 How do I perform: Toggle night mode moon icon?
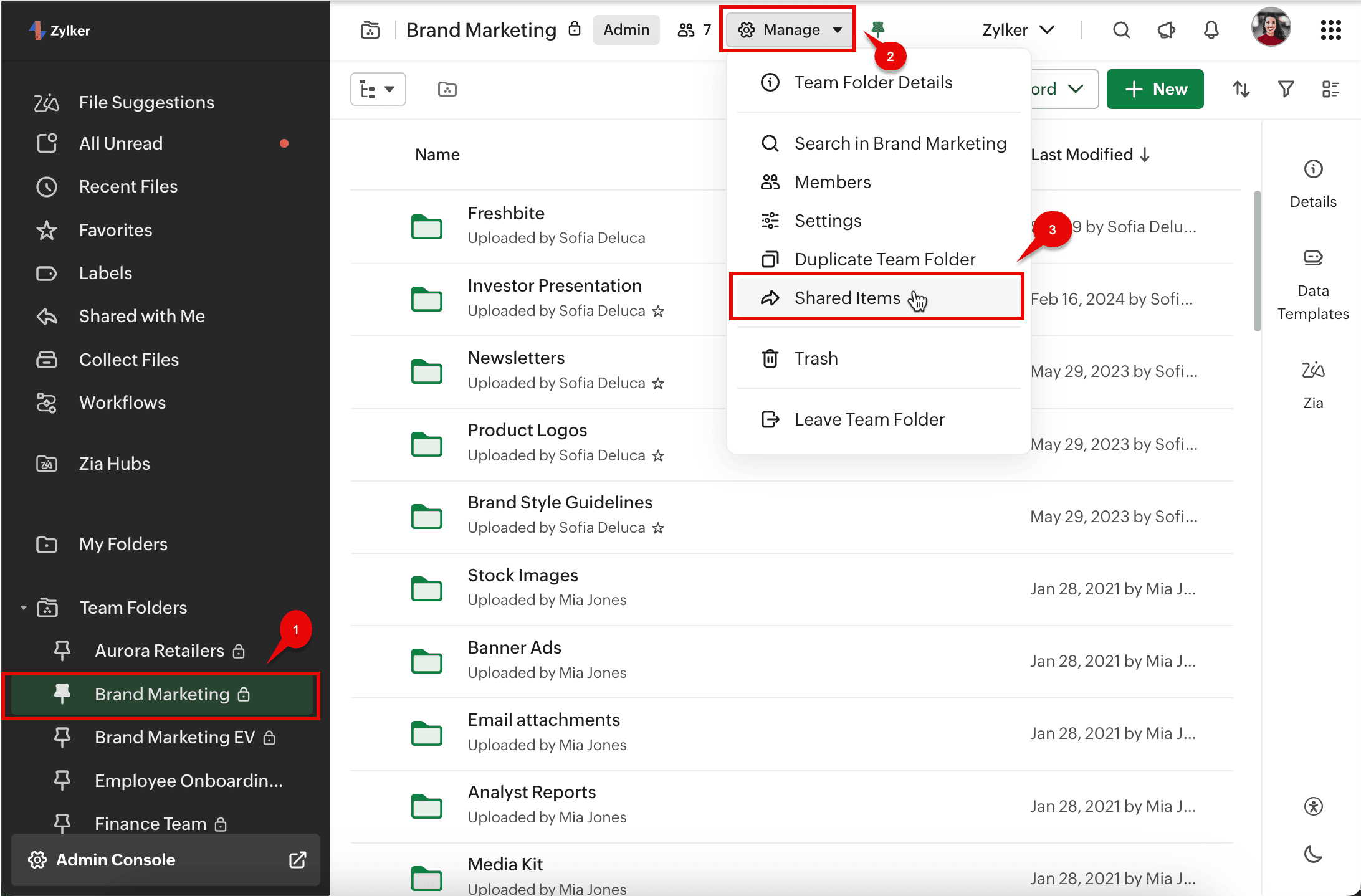pyautogui.click(x=1313, y=854)
